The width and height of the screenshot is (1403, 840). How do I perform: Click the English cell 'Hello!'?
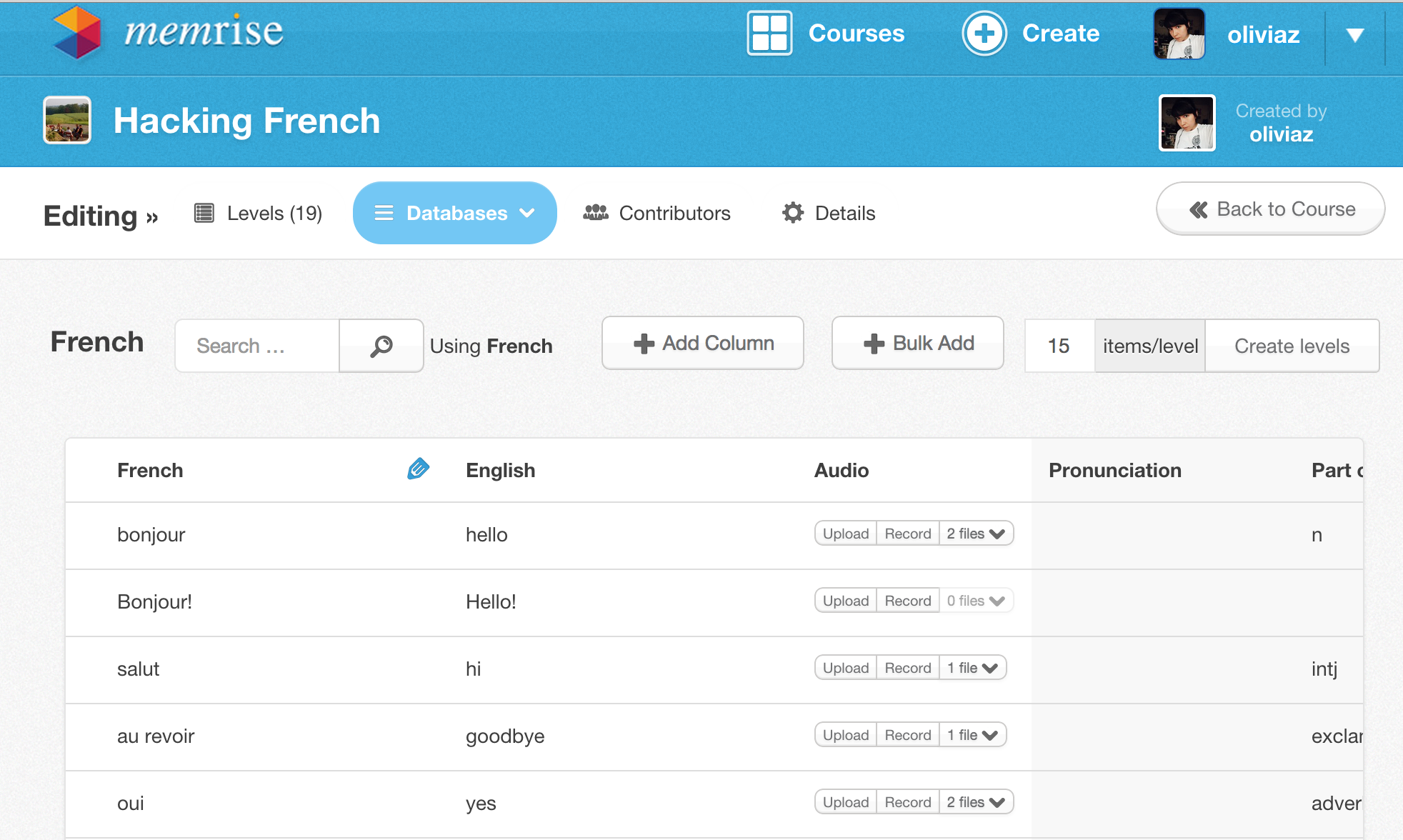[x=491, y=602]
